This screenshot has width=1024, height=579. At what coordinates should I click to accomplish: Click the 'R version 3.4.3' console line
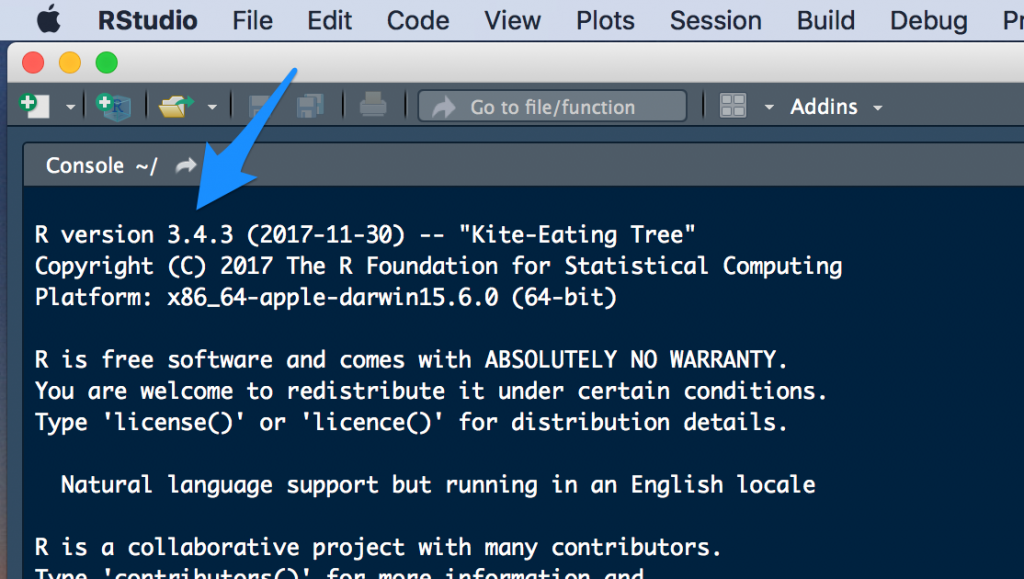pos(365,234)
